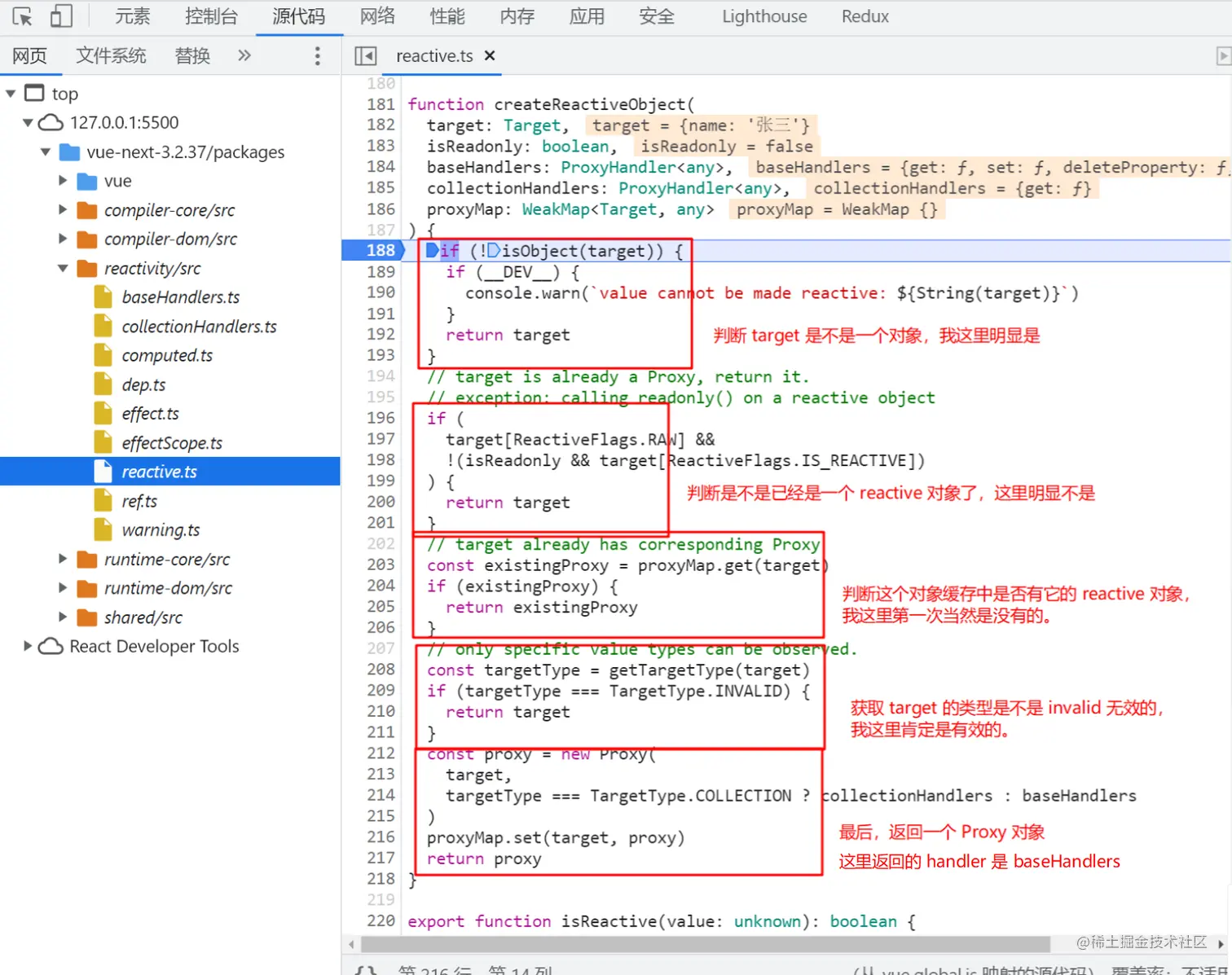Screen dimensions: 1232x975
Task: Click the top frame window icon
Action: click(x=34, y=93)
